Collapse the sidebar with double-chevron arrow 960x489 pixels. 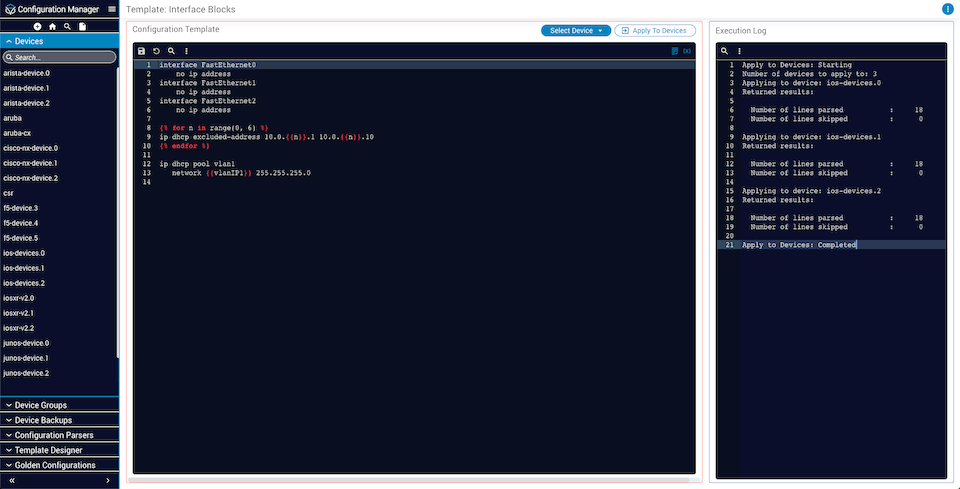click(12, 481)
